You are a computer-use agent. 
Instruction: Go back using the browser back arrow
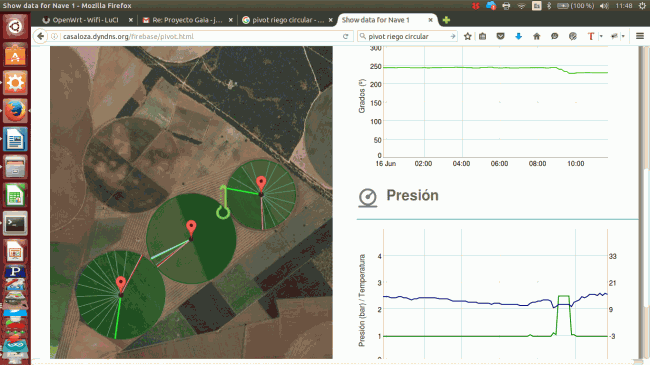tap(40, 36)
